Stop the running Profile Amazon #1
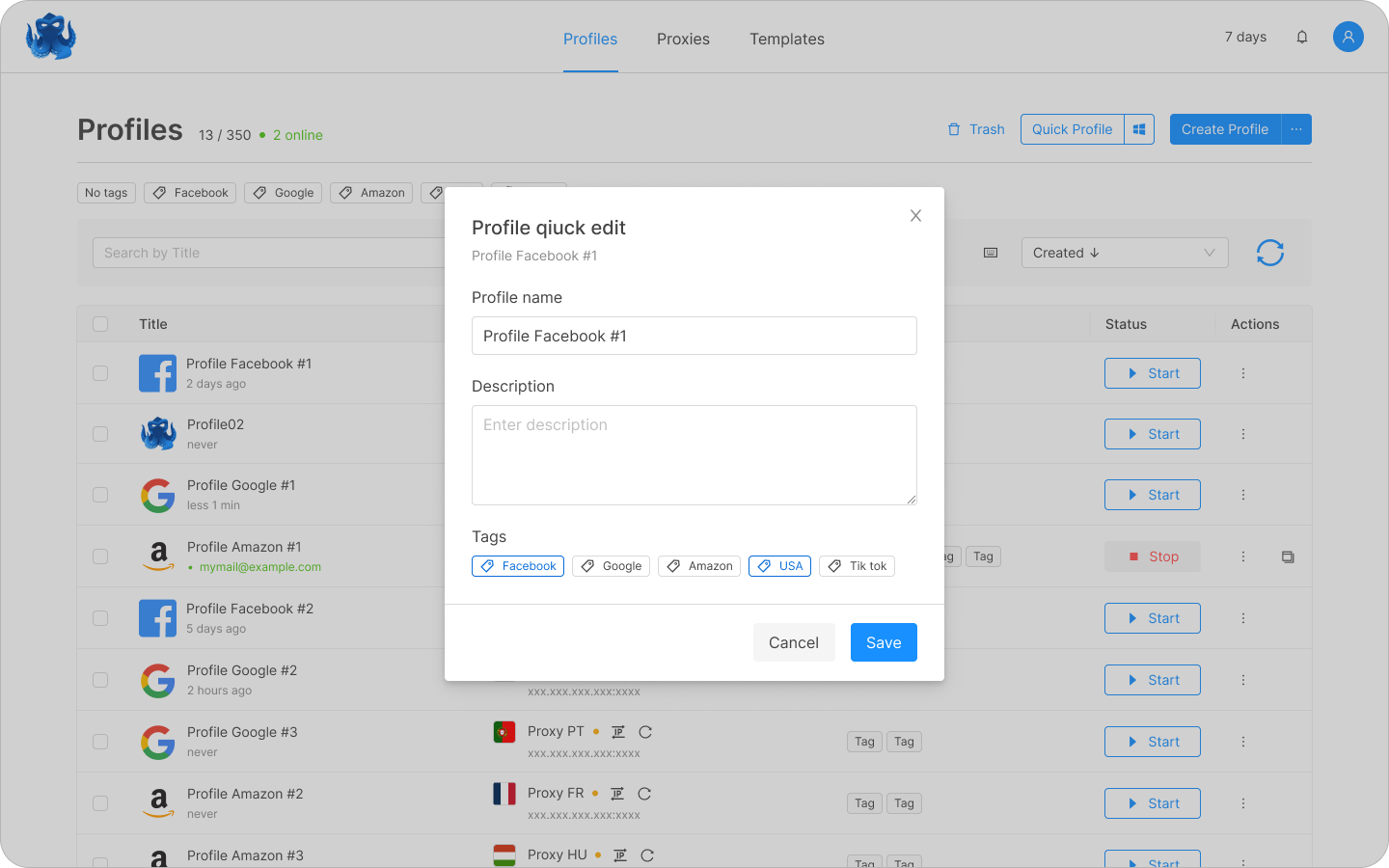This screenshot has width=1389, height=868. (x=1153, y=556)
